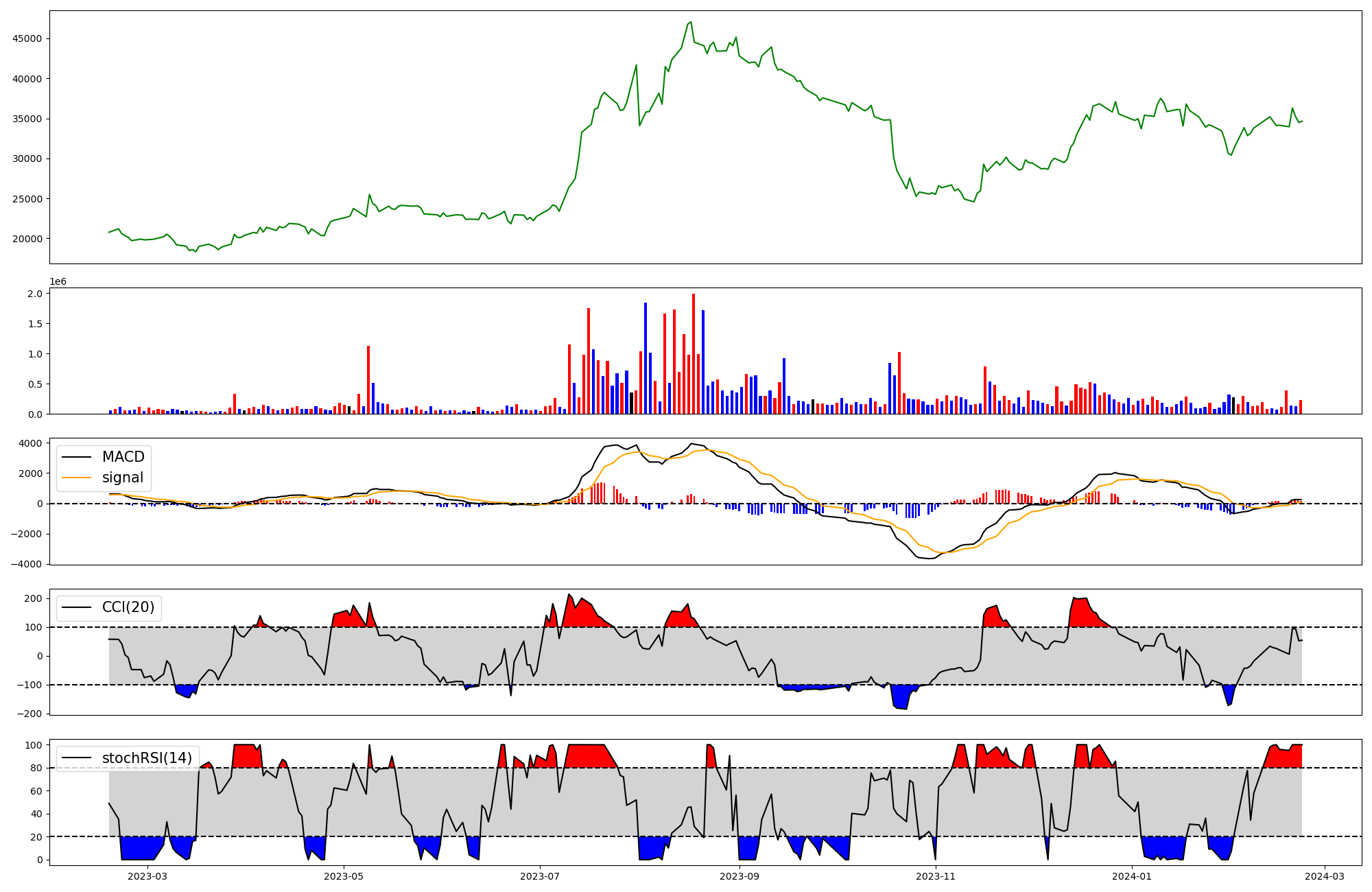Click the 20000 price axis tick label

click(27, 239)
